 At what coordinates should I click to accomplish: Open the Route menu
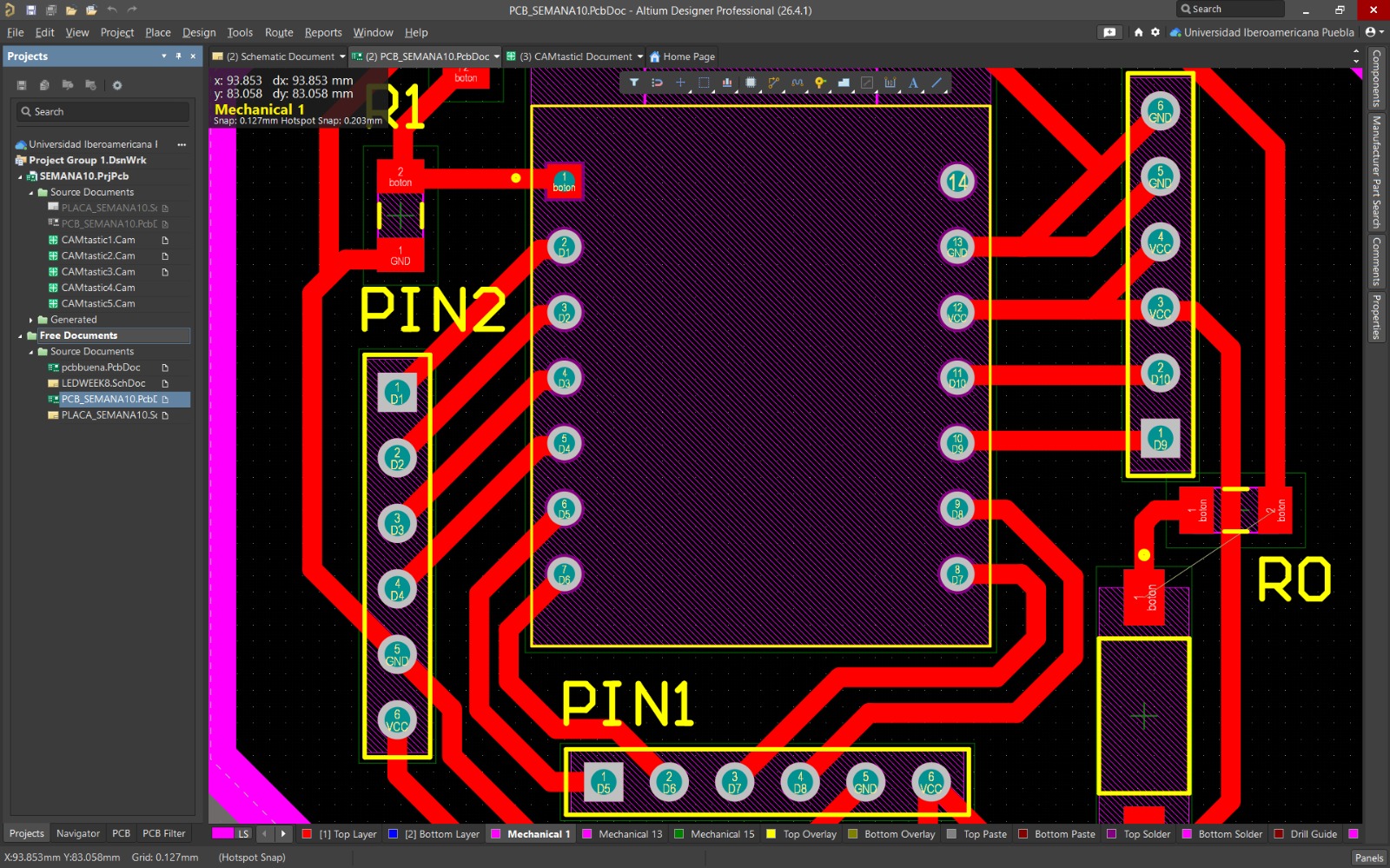[x=279, y=32]
